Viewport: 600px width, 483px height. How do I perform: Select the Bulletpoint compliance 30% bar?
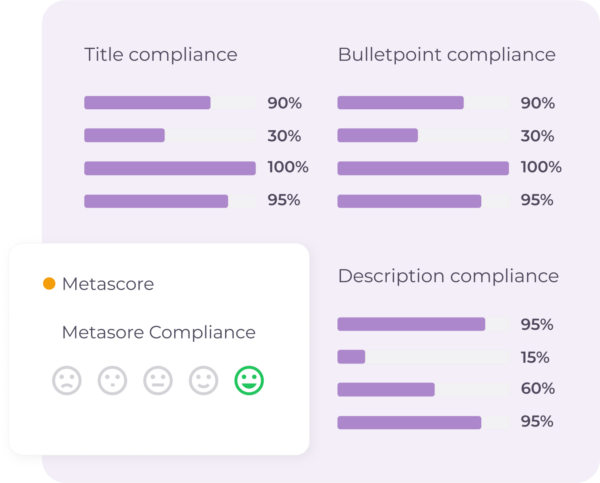click(378, 135)
